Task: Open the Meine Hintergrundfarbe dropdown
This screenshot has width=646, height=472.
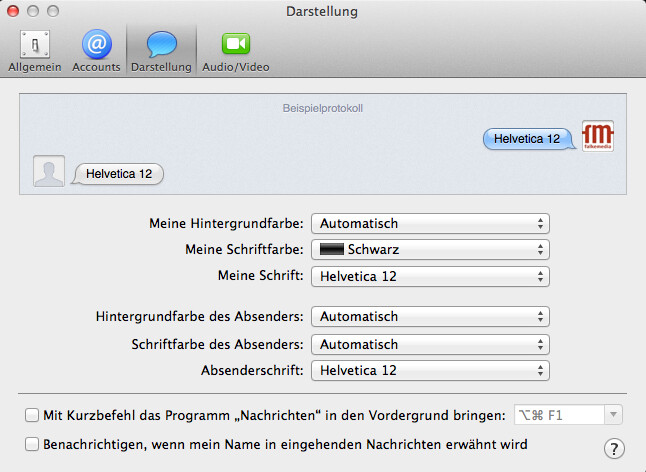Action: coord(430,224)
